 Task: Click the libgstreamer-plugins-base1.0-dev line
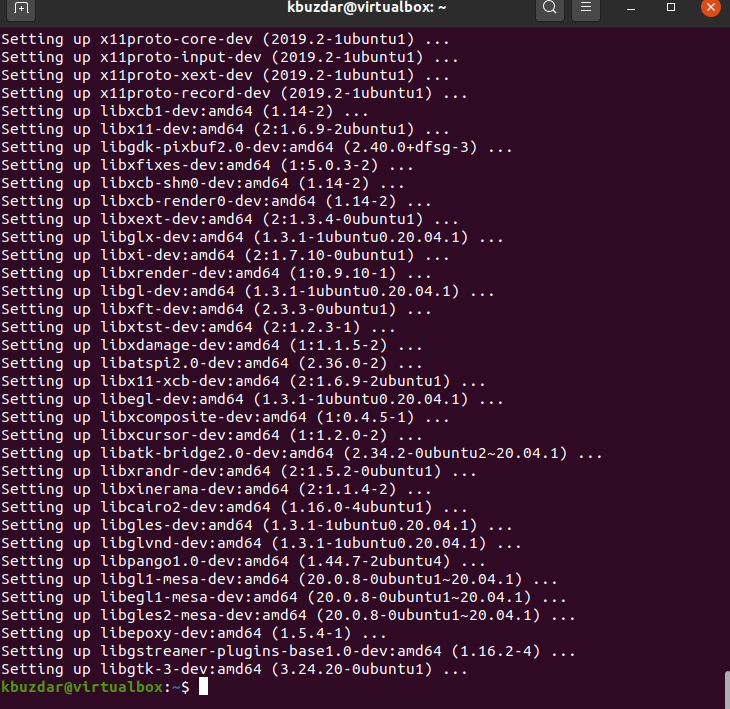click(289, 651)
